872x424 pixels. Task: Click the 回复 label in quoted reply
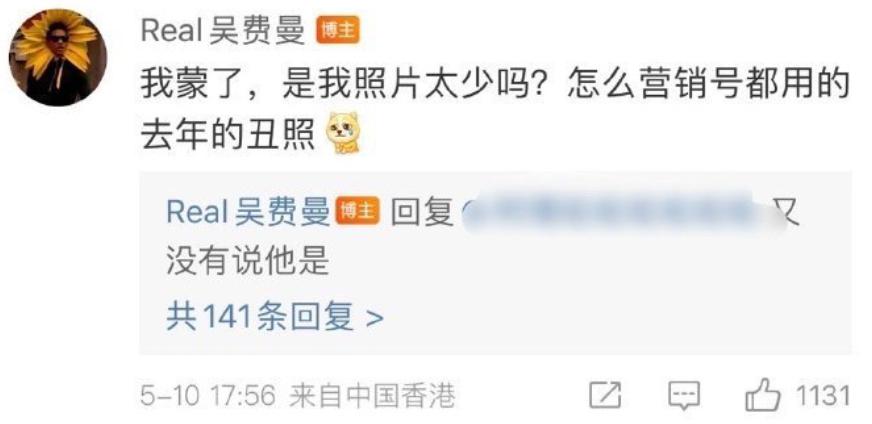tap(421, 213)
